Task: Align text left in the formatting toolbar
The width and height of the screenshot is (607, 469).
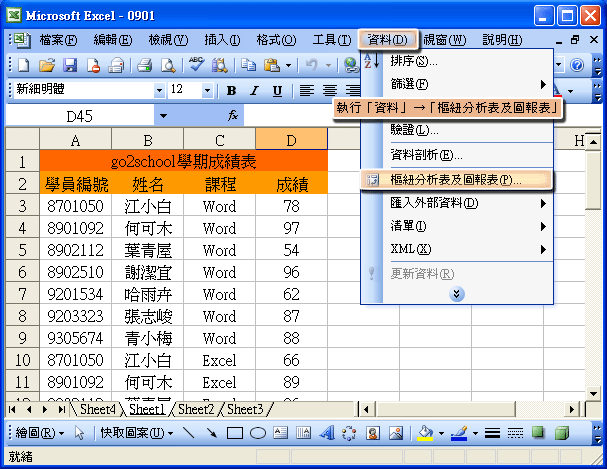Action: coord(307,91)
